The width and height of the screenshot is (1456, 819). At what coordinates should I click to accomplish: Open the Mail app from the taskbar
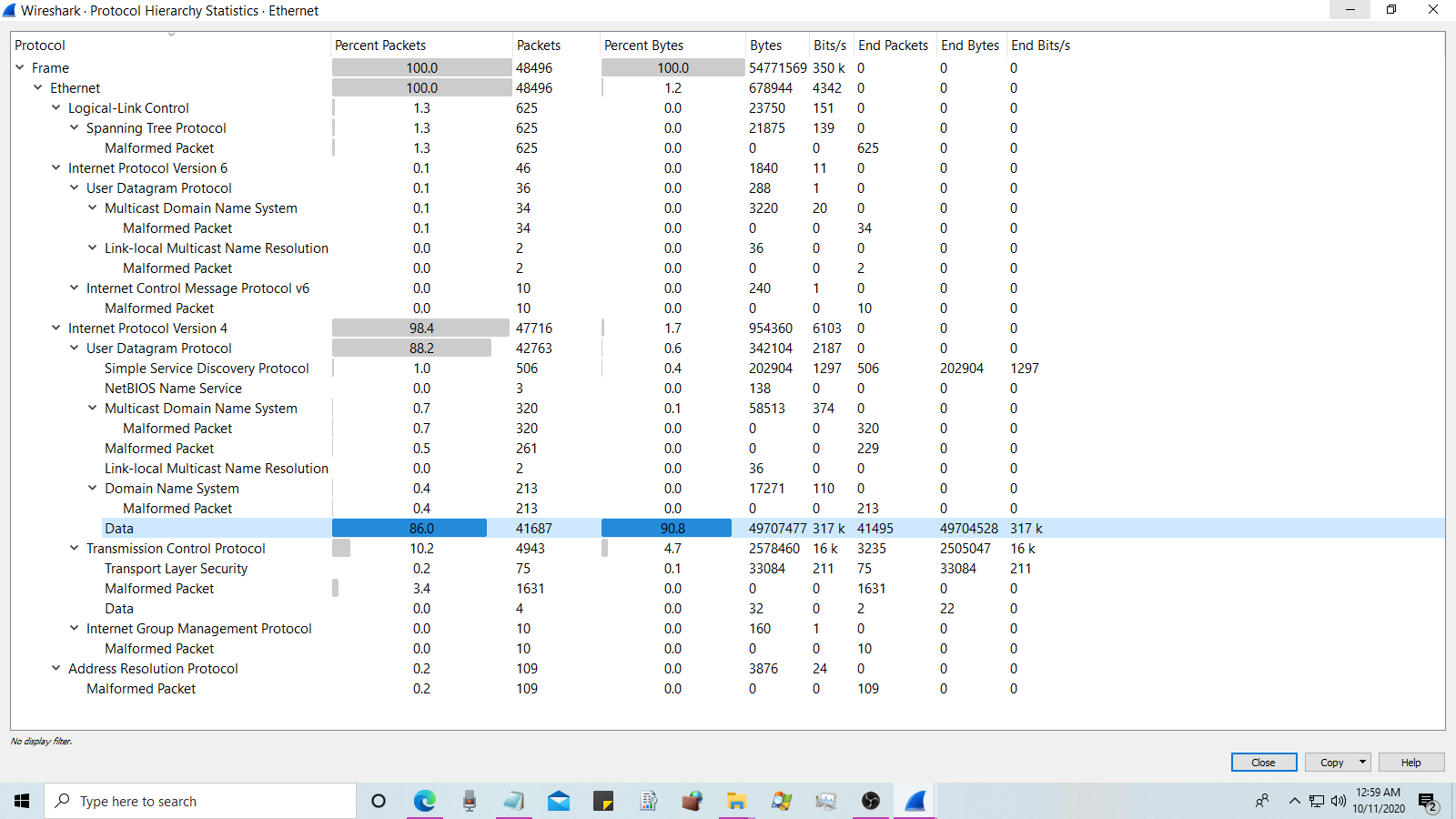pos(559,801)
